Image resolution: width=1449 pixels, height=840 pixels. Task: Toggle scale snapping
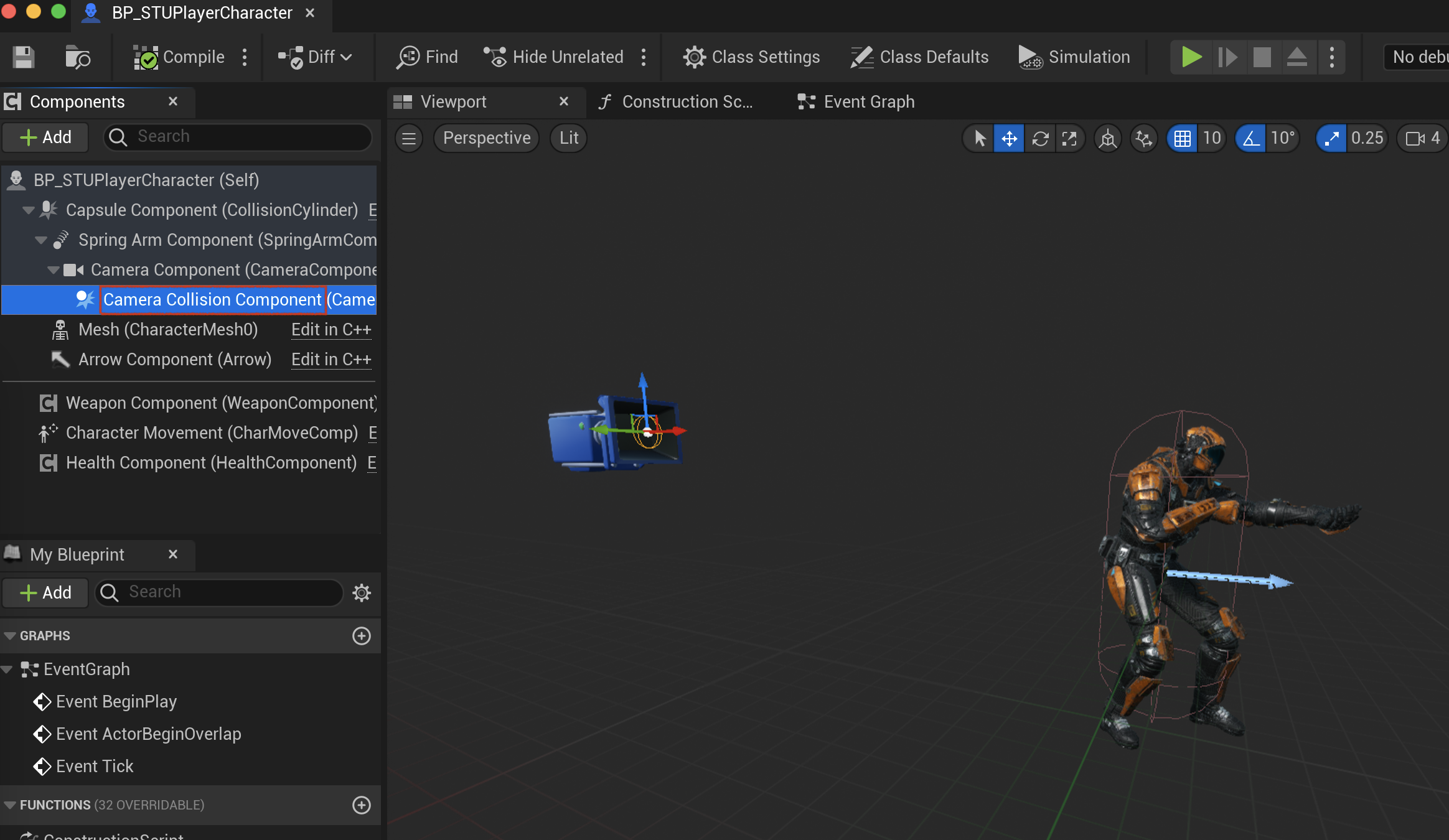[1331, 138]
